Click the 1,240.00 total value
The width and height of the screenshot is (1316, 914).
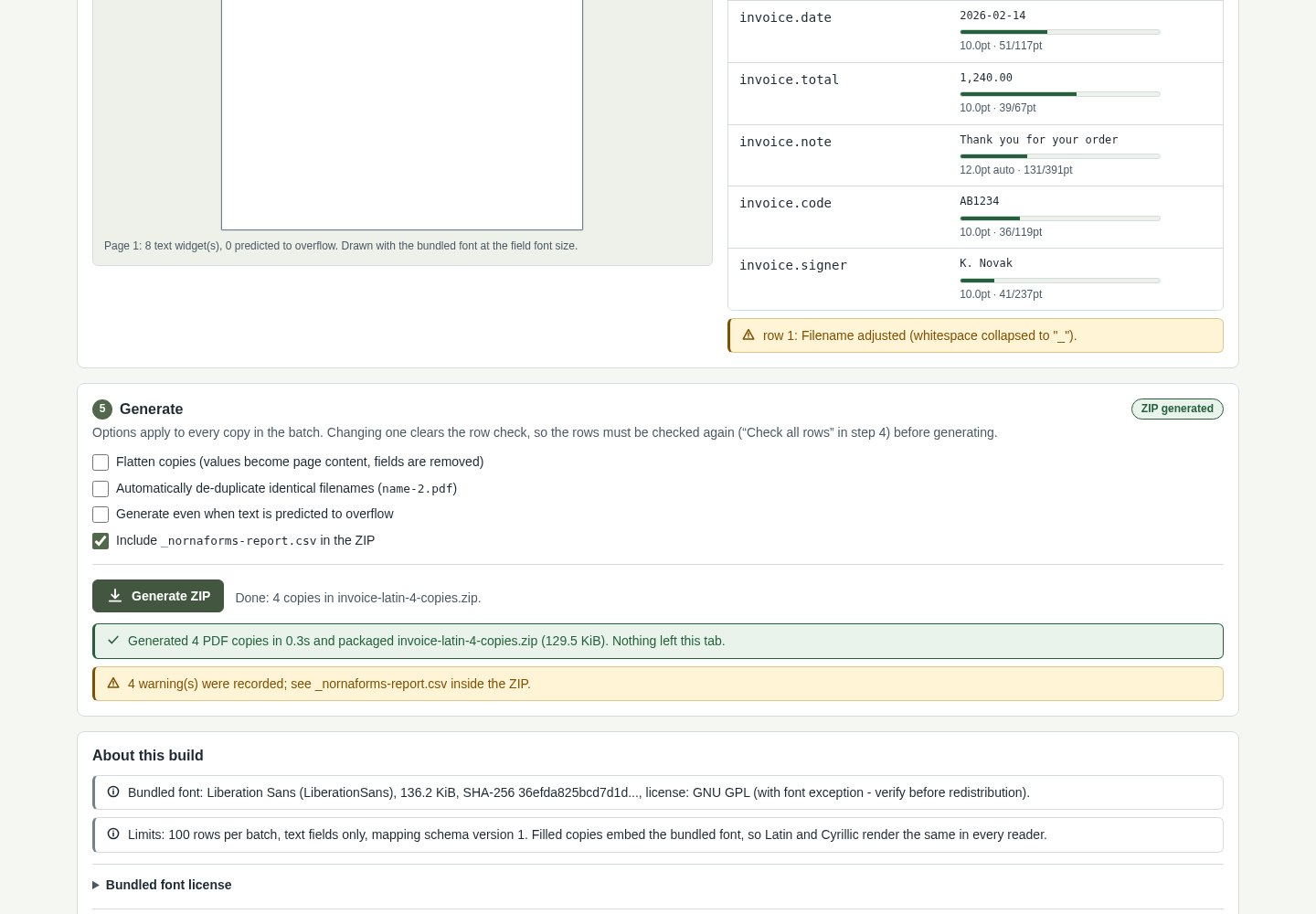pos(986,78)
